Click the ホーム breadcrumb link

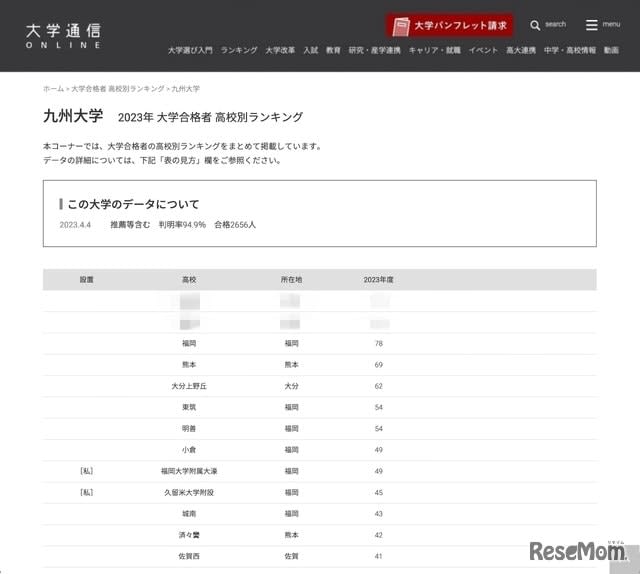coord(53,89)
